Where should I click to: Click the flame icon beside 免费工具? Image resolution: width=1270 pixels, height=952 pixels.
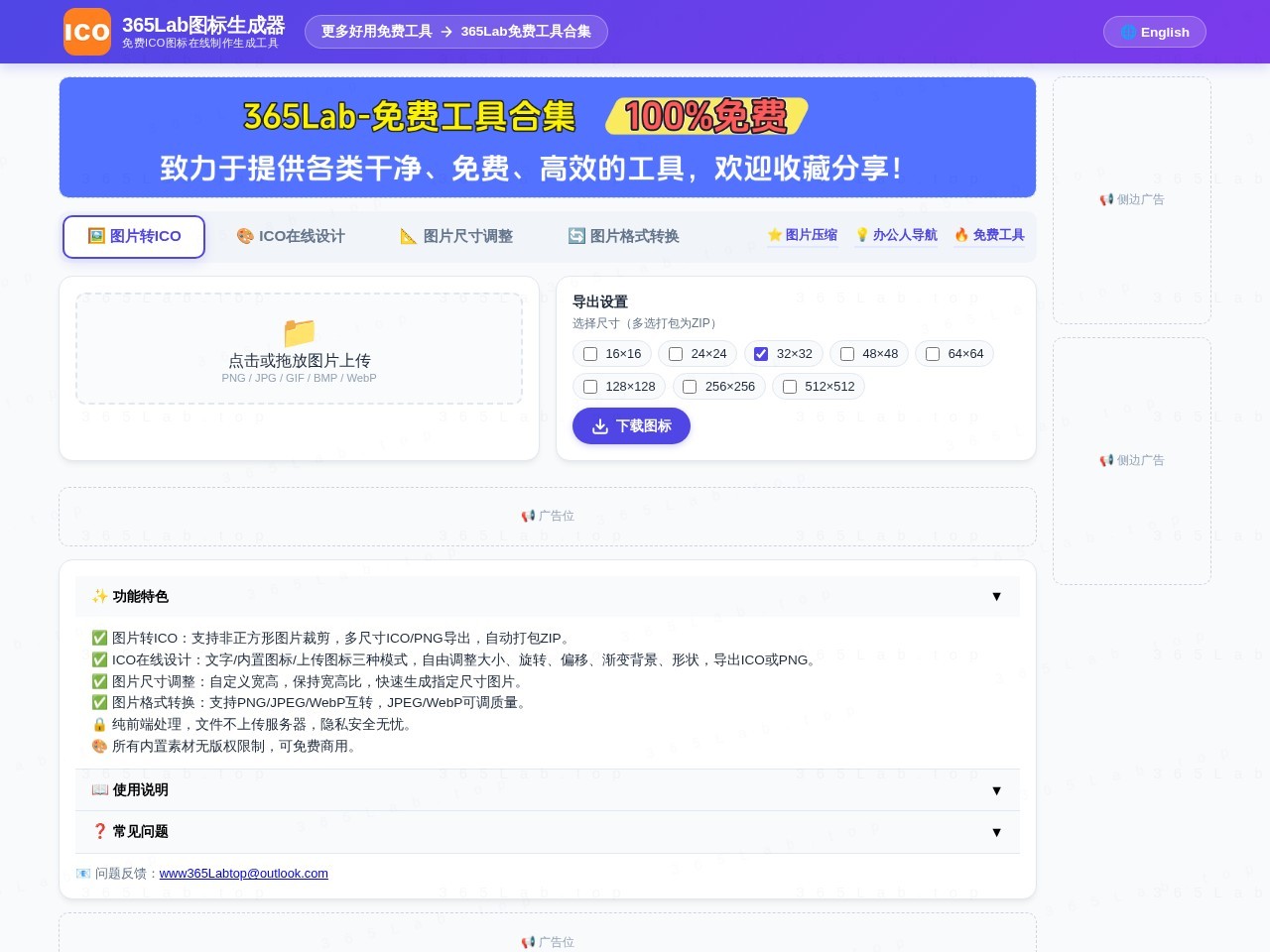coord(961,235)
